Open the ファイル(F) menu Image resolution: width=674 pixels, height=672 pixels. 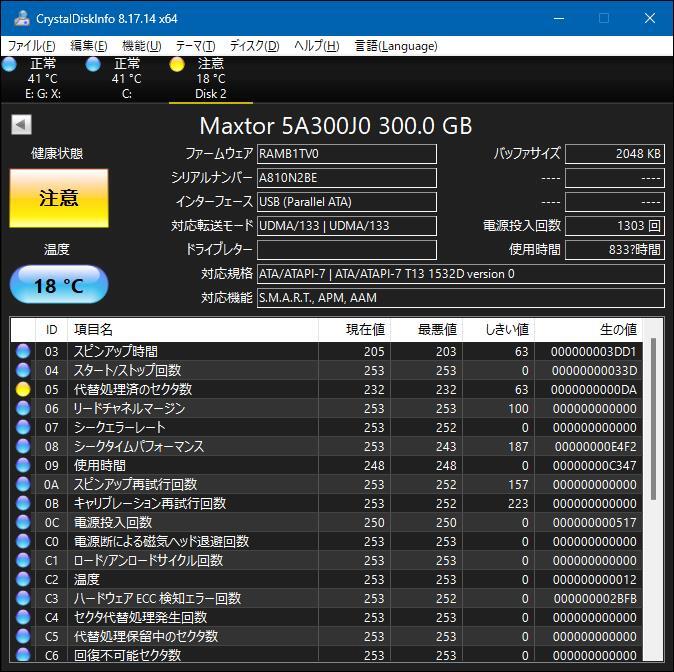click(x=32, y=46)
